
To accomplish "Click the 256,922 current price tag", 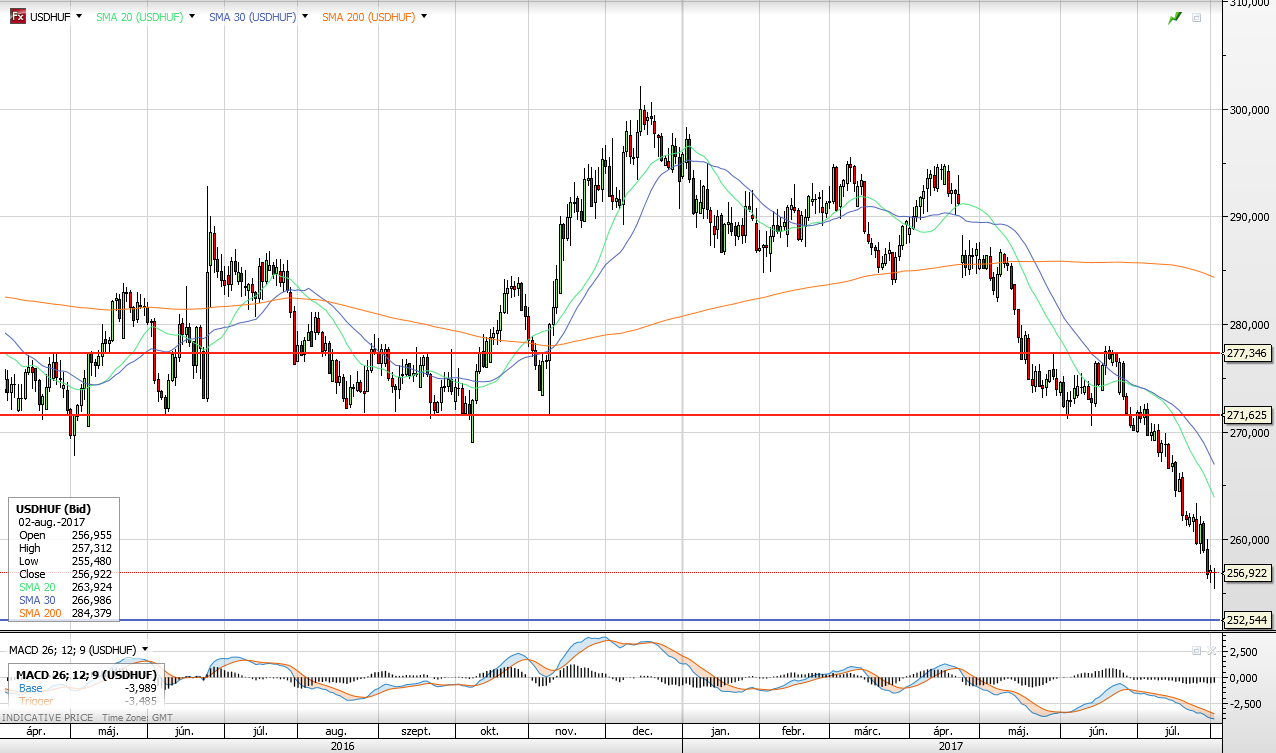I will point(1247,573).
